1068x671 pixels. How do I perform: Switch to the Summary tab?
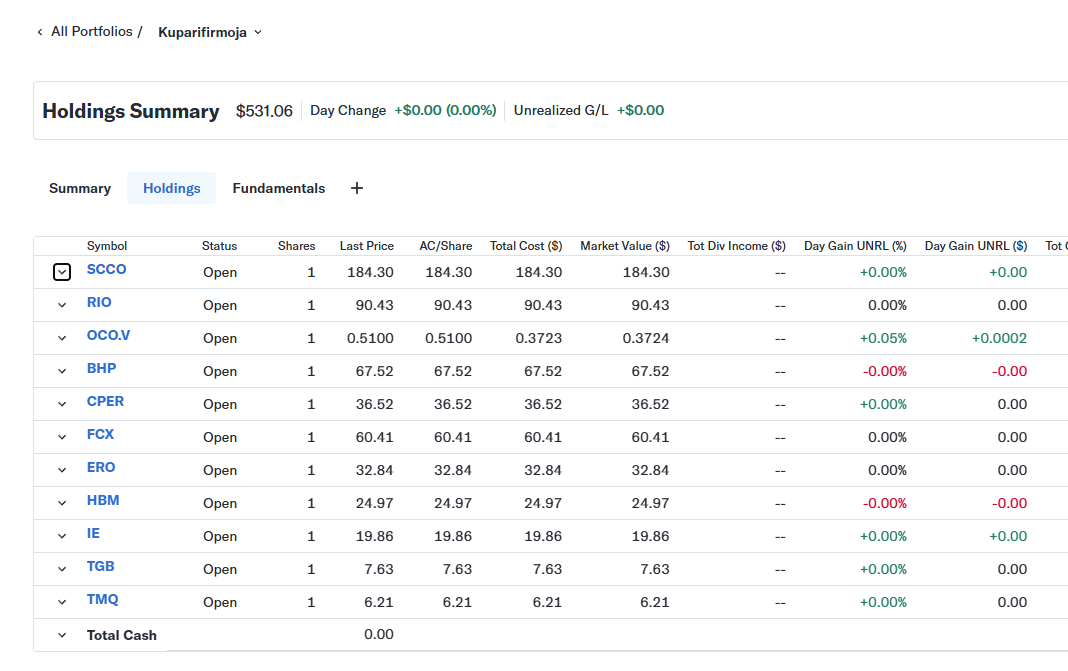click(80, 188)
